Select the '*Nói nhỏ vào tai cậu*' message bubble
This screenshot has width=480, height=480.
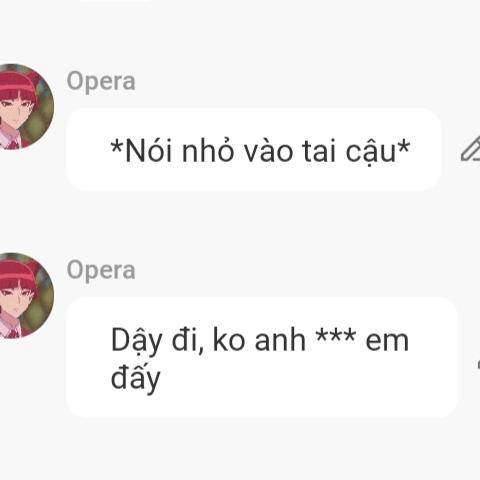click(254, 149)
